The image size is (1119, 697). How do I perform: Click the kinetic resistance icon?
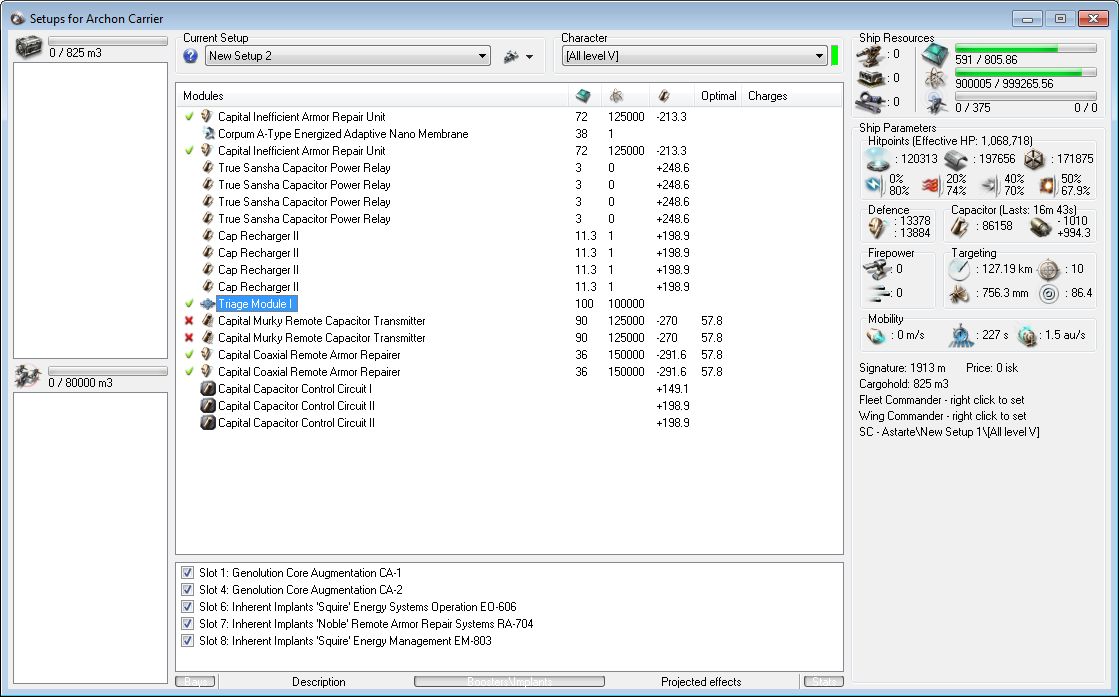988,185
